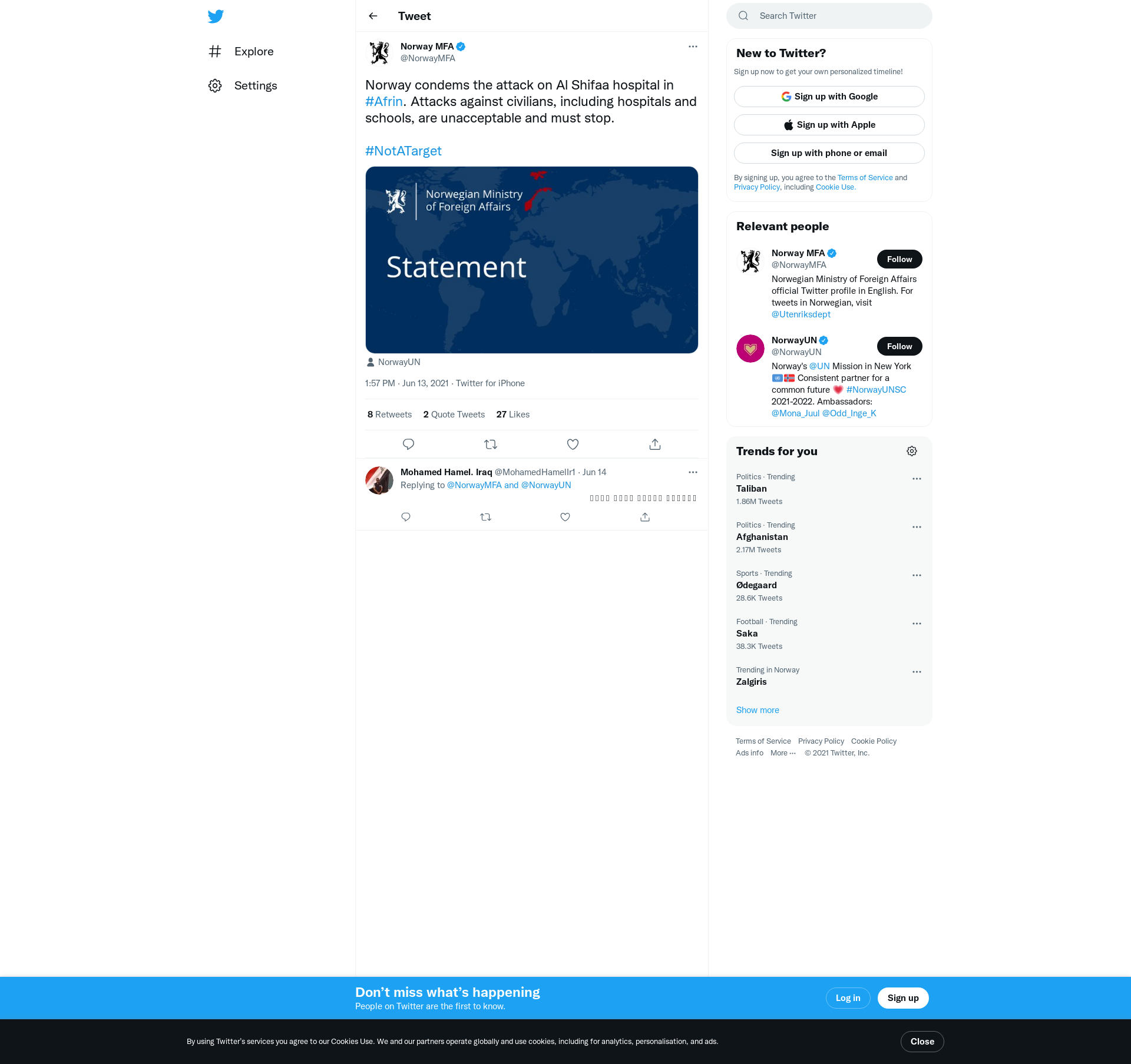Show more trends
The image size is (1131, 1064).
click(758, 710)
